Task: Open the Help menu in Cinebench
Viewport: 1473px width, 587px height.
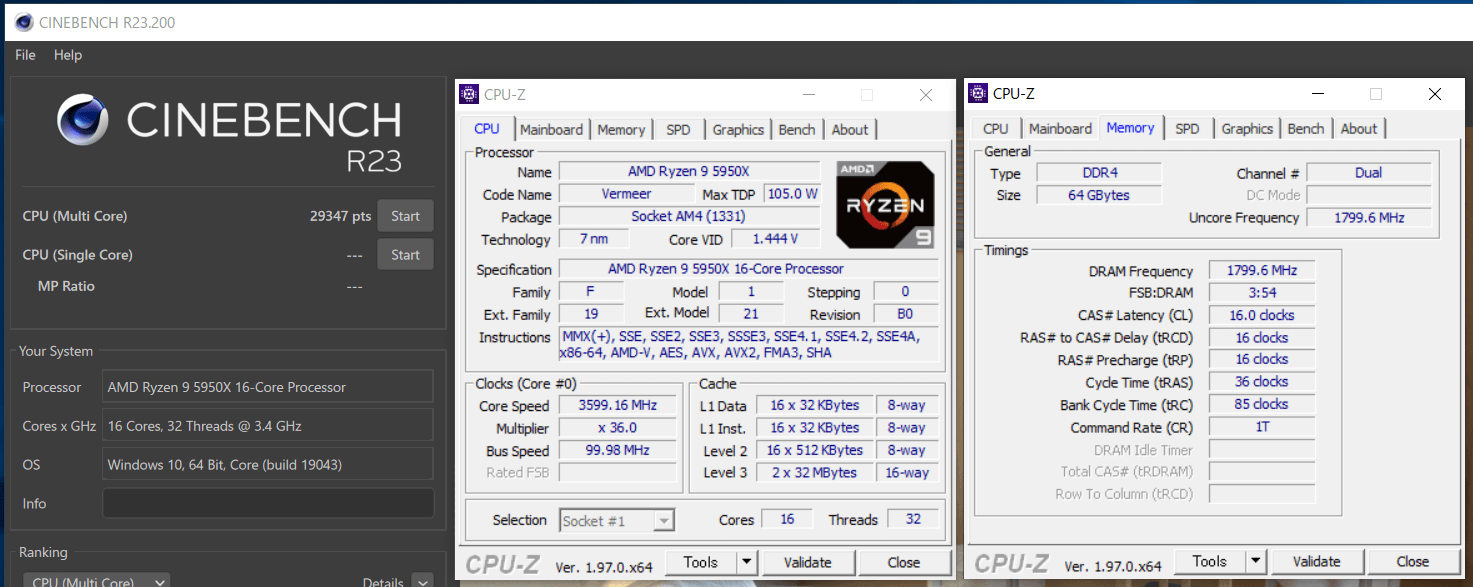Action: (x=68, y=55)
